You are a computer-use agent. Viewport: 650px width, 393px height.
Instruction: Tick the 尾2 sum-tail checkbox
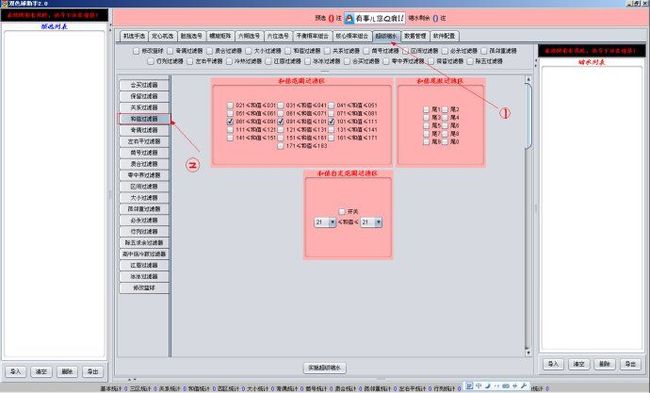(x=445, y=109)
